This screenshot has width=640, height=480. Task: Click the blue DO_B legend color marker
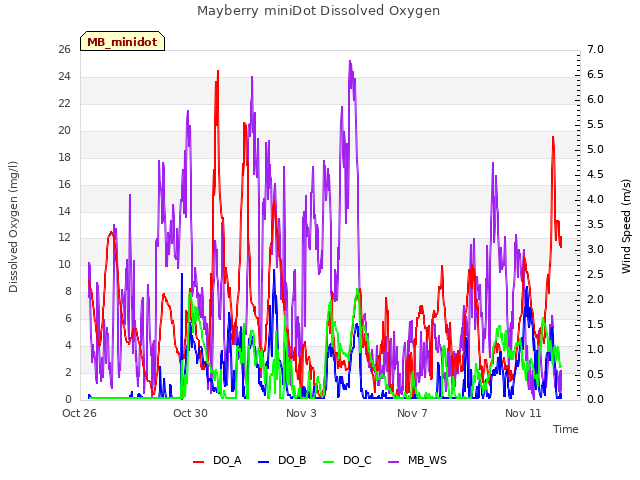(264, 462)
